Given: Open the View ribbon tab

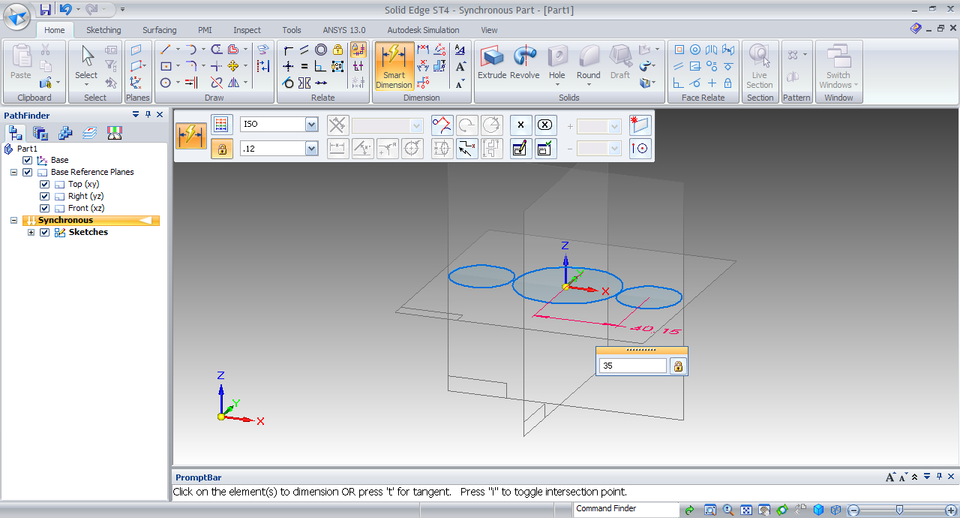Looking at the screenshot, I should (489, 30).
